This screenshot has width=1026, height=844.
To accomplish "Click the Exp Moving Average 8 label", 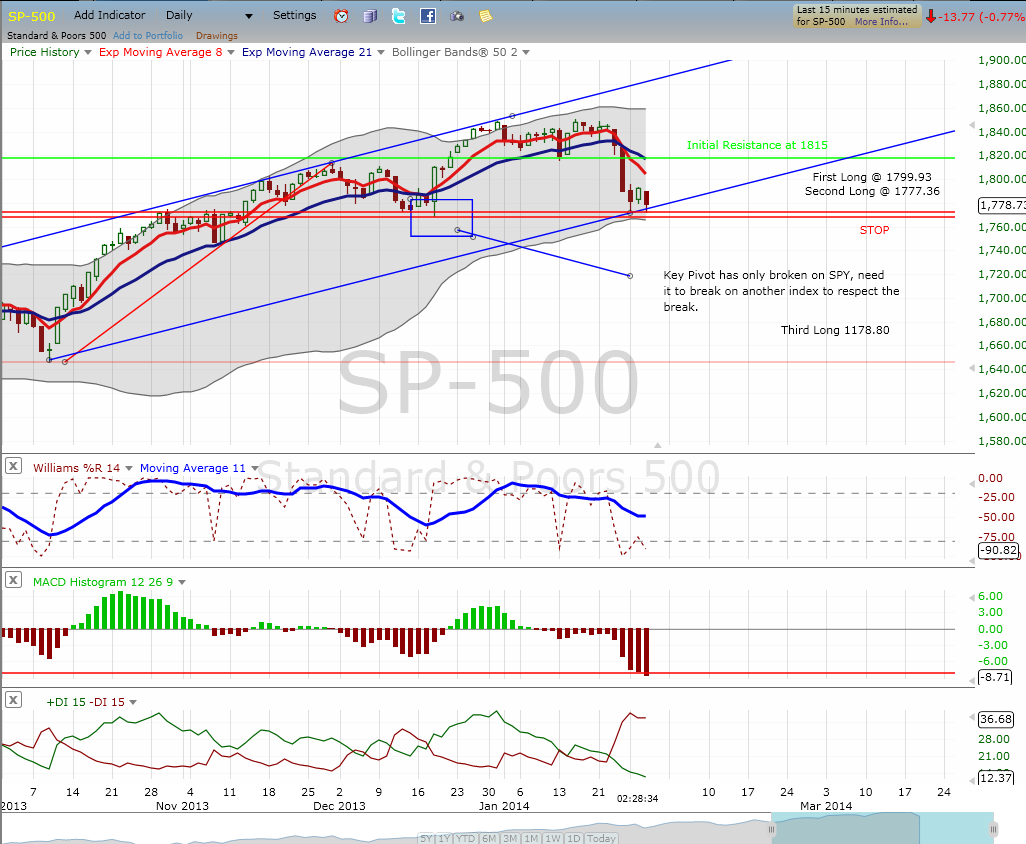I will click(x=160, y=52).
